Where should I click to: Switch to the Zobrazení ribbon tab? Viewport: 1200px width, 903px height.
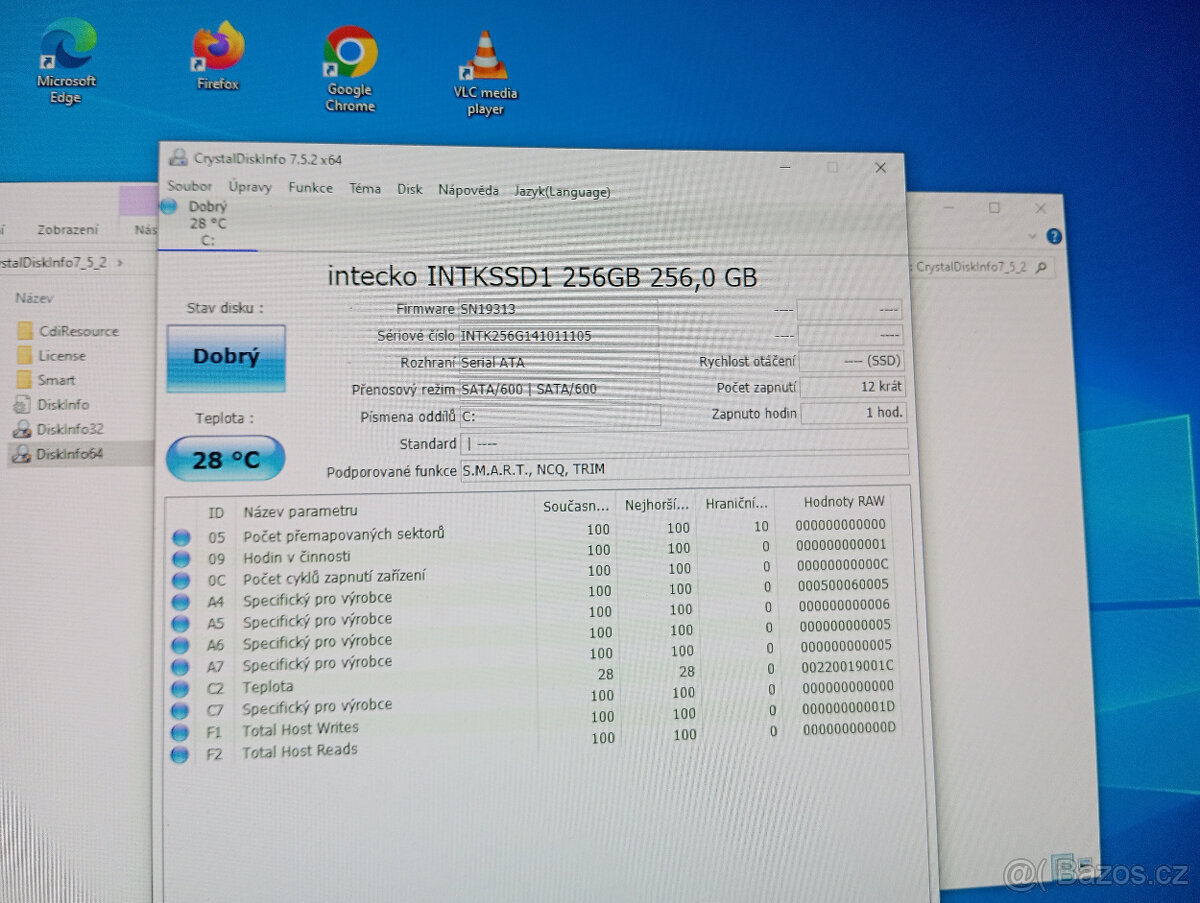pyautogui.click(x=68, y=229)
